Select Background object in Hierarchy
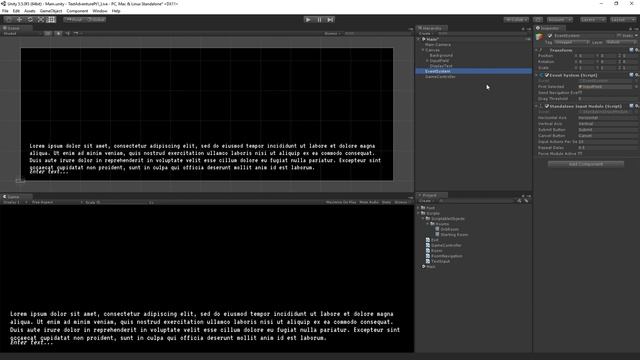Screen dimensions: 640x360 (x=441, y=55)
